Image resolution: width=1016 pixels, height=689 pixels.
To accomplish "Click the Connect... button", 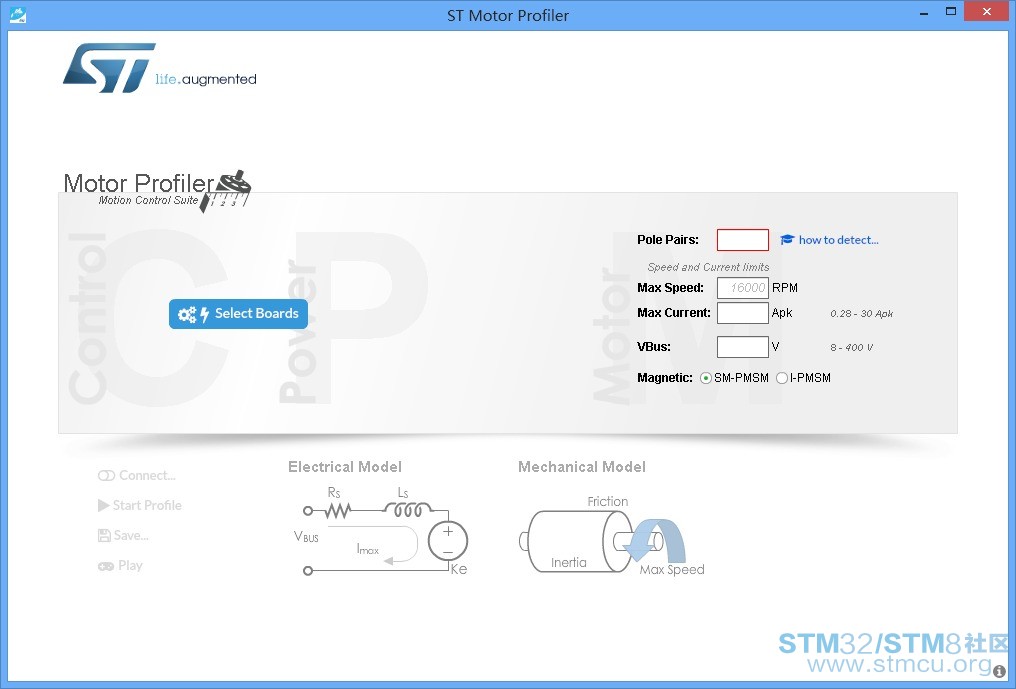I will click(137, 475).
